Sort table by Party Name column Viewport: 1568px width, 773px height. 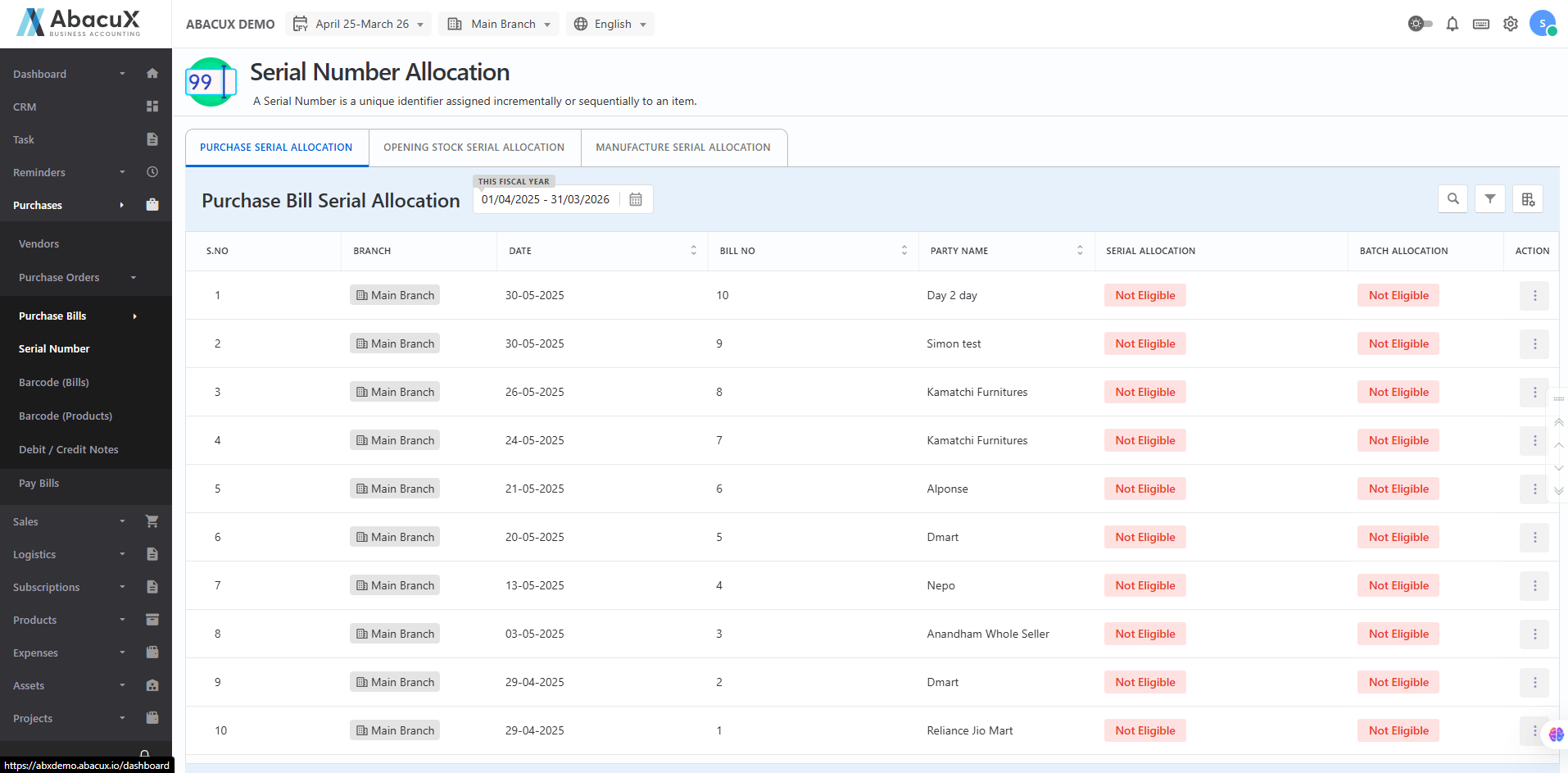point(1079,251)
